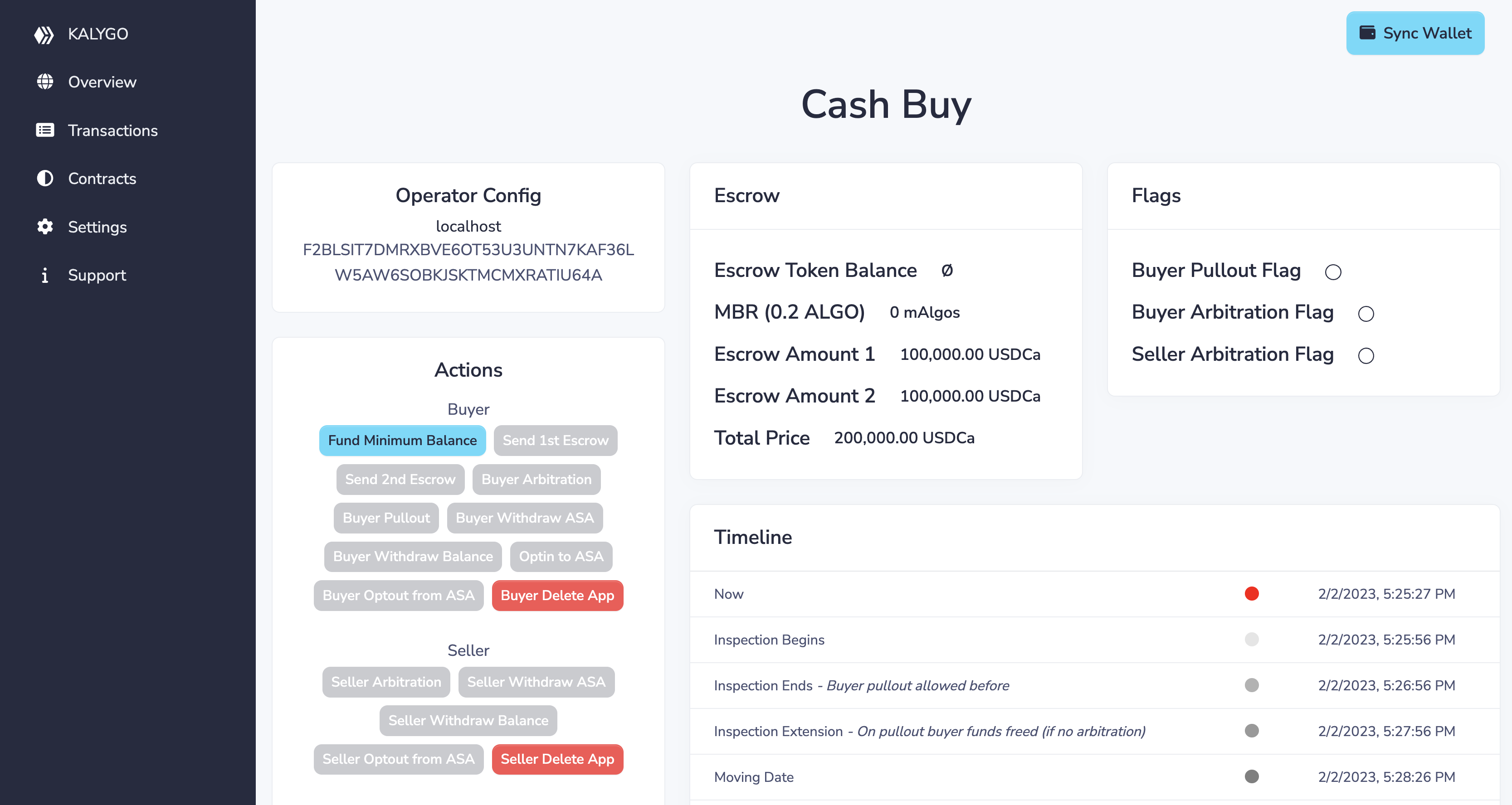
Task: Click the Inspection Begins timeline dot
Action: tap(1251, 639)
